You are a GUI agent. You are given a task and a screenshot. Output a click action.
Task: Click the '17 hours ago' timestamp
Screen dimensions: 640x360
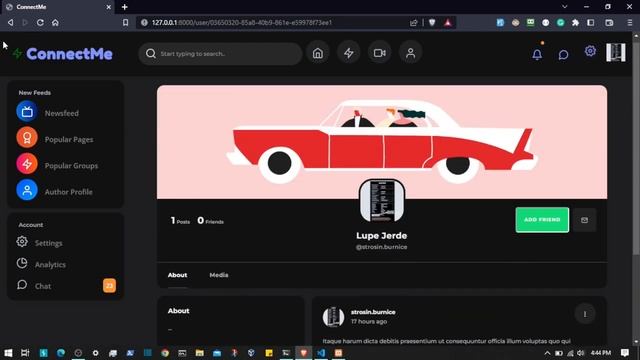click(x=369, y=322)
